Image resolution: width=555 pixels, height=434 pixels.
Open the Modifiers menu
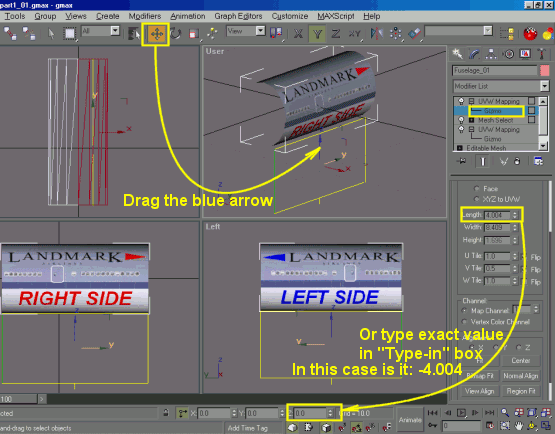(144, 16)
